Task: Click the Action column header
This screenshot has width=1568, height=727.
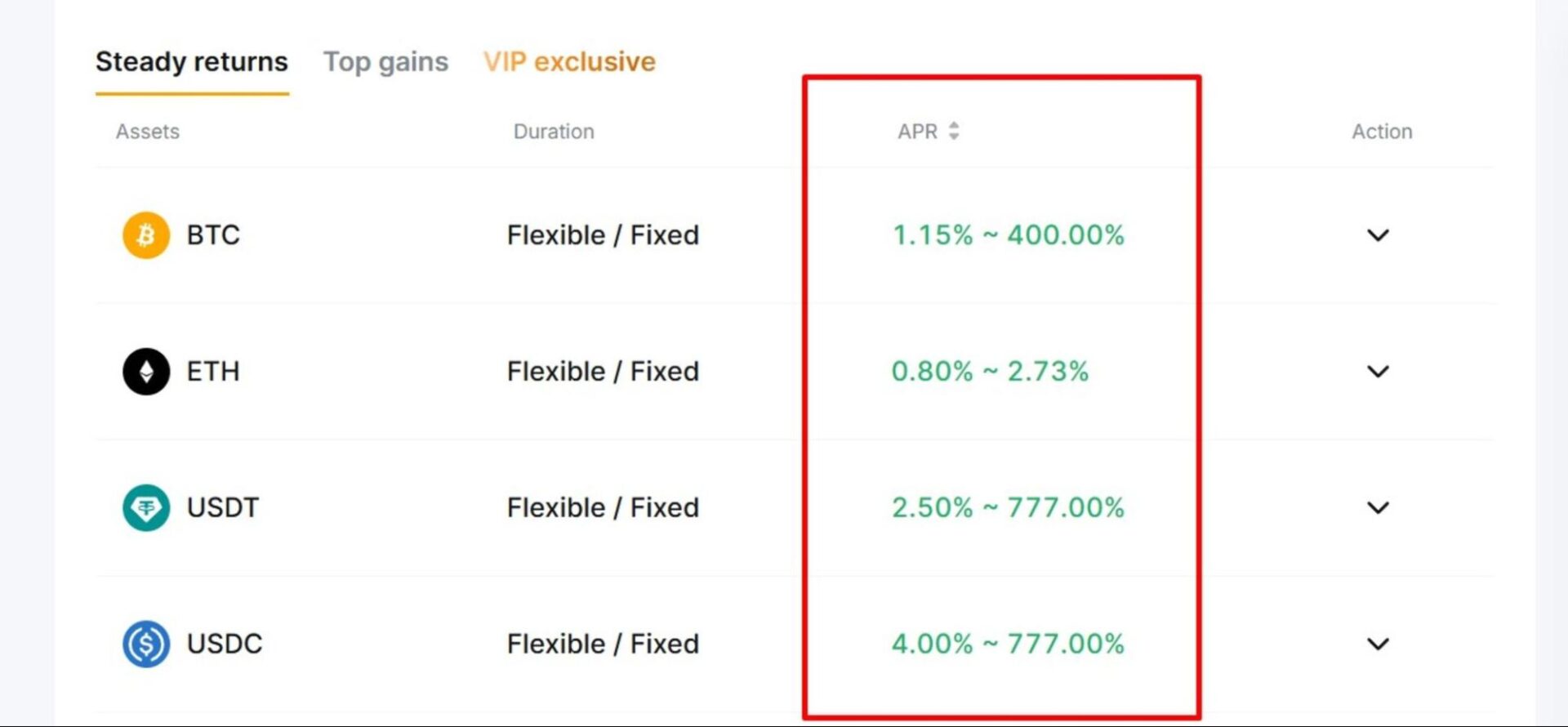Action: click(1381, 131)
